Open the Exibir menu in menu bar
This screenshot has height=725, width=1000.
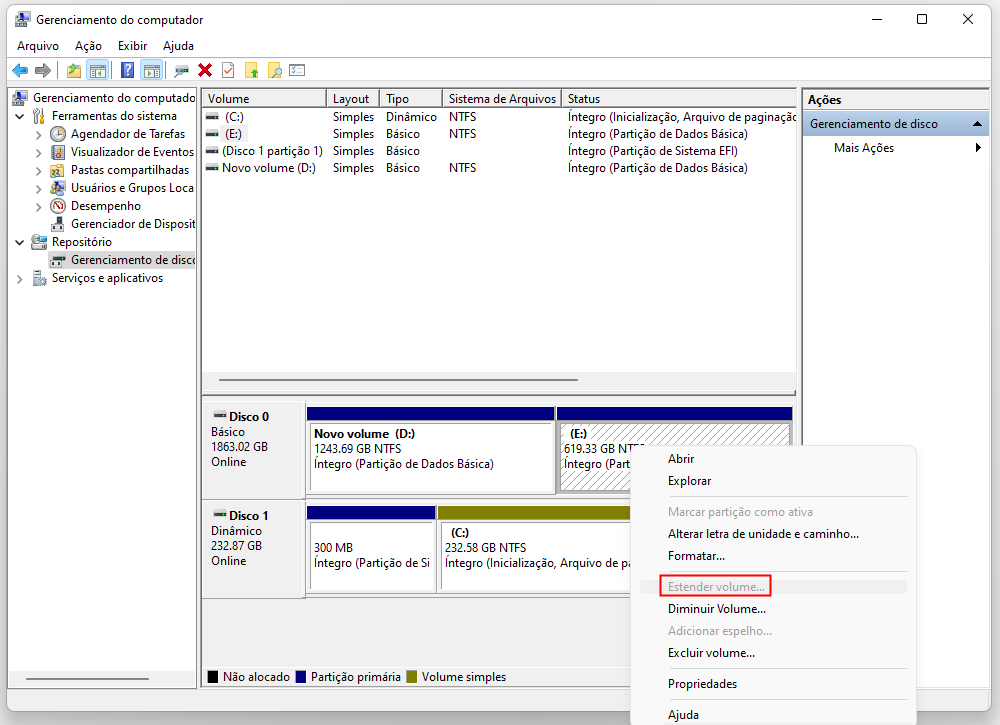pos(131,46)
